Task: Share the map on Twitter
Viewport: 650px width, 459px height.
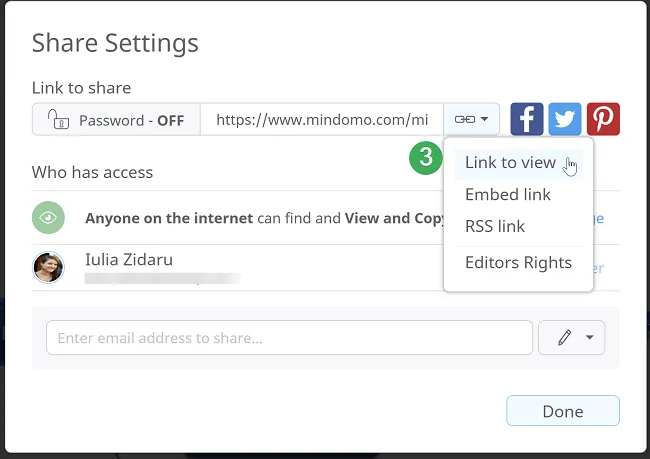Action: [565, 119]
